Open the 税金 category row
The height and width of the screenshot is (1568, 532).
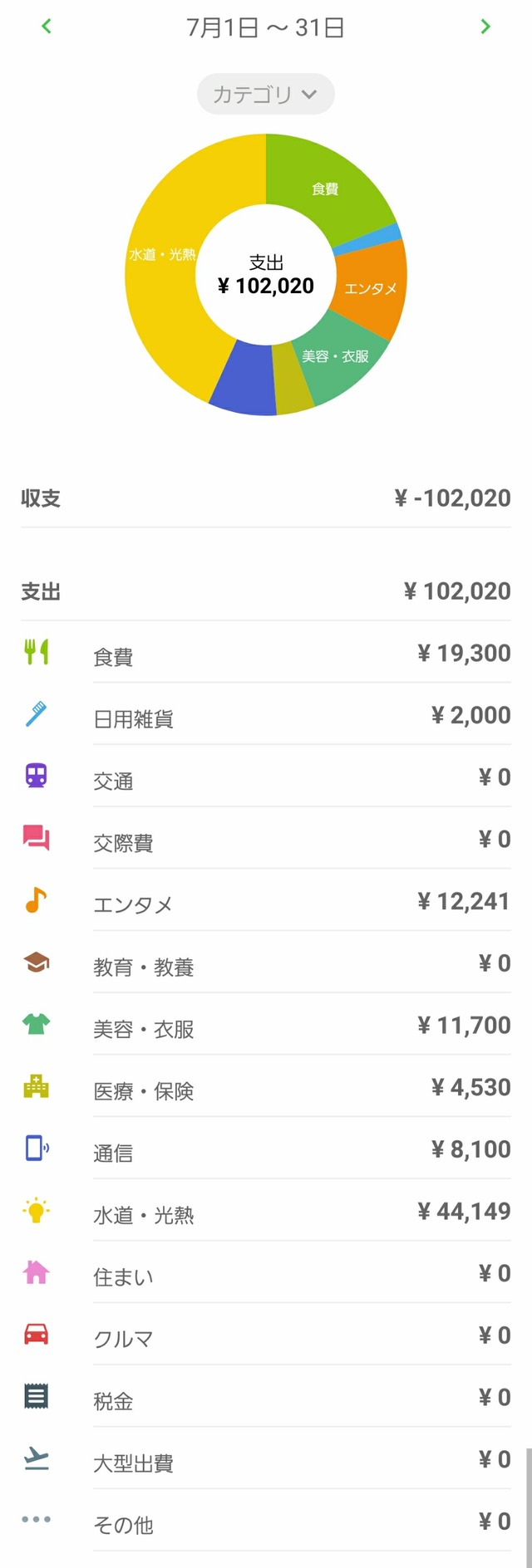[266, 1399]
